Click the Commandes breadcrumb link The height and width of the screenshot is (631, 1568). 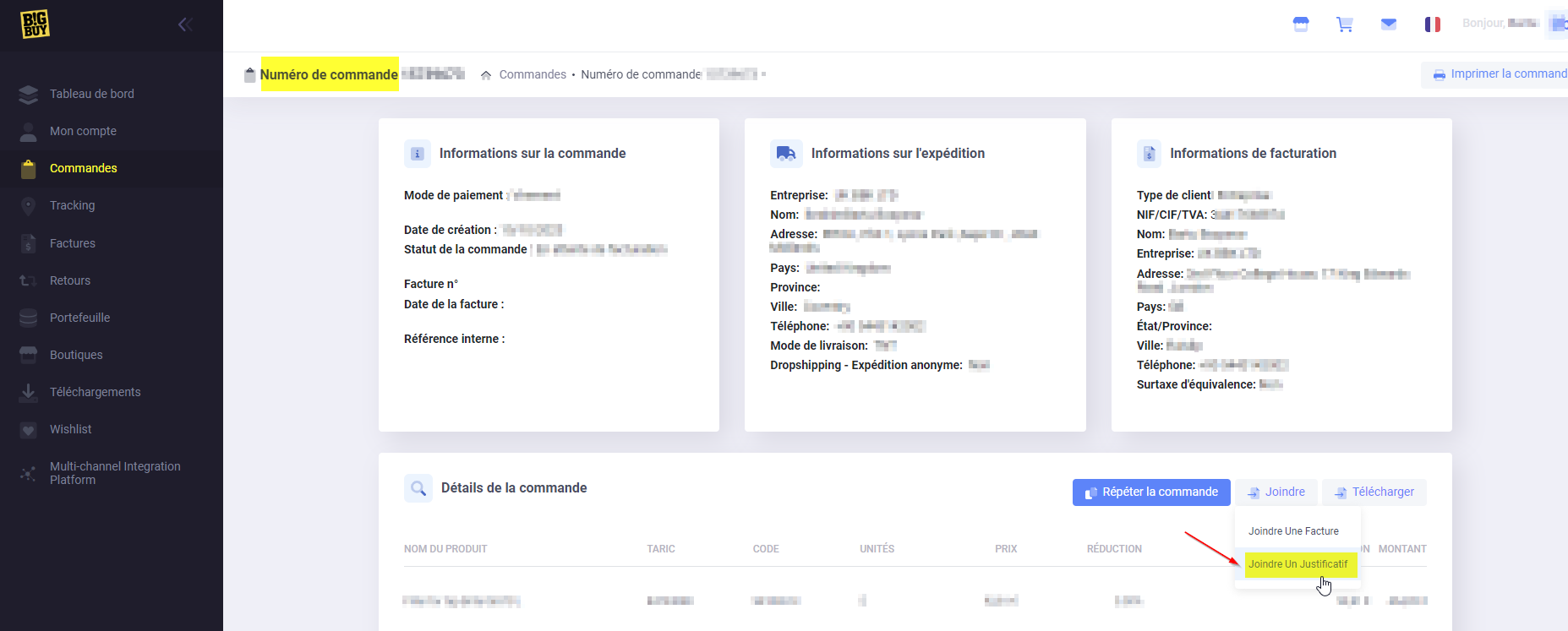pyautogui.click(x=533, y=74)
